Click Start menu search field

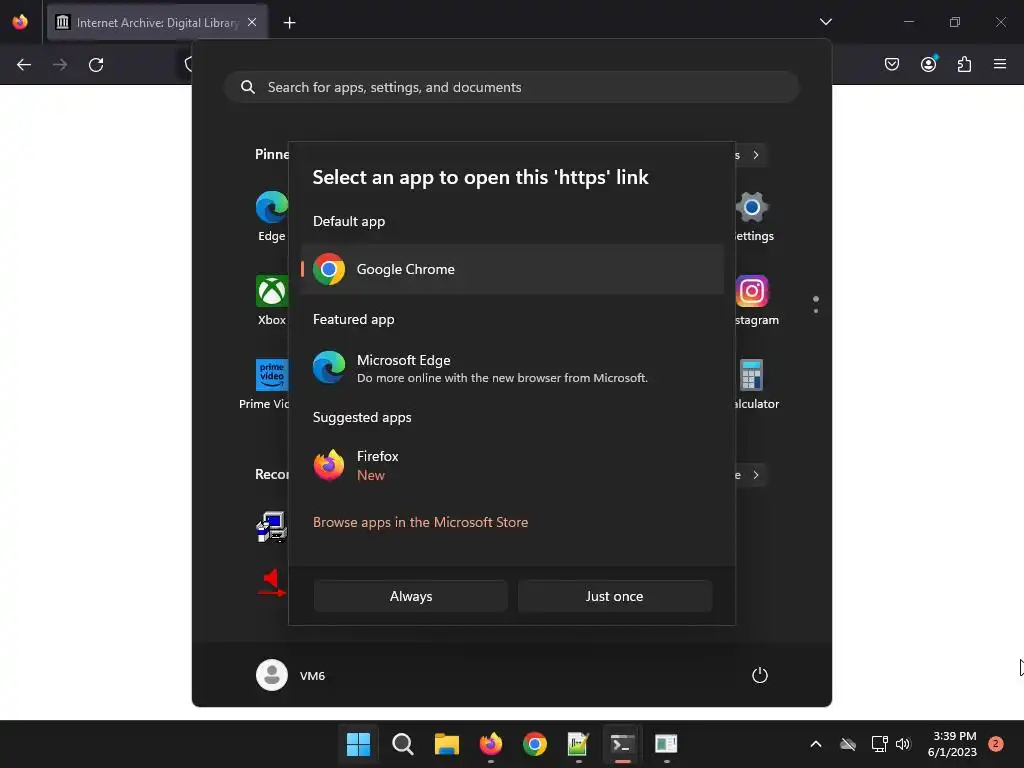pos(511,88)
